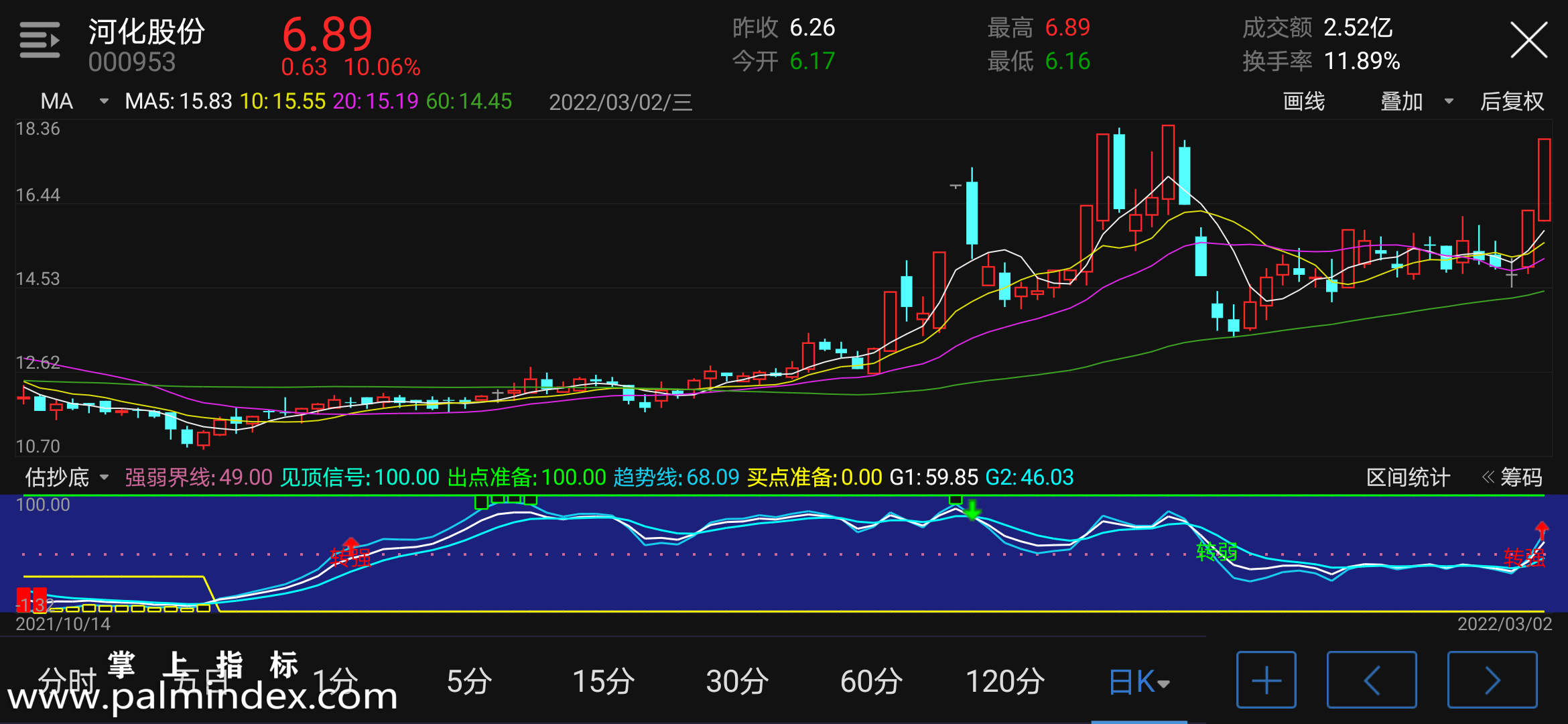The height and width of the screenshot is (724, 1568).
Task: Click the 昨收 6.26 value
Action: pyautogui.click(x=783, y=27)
